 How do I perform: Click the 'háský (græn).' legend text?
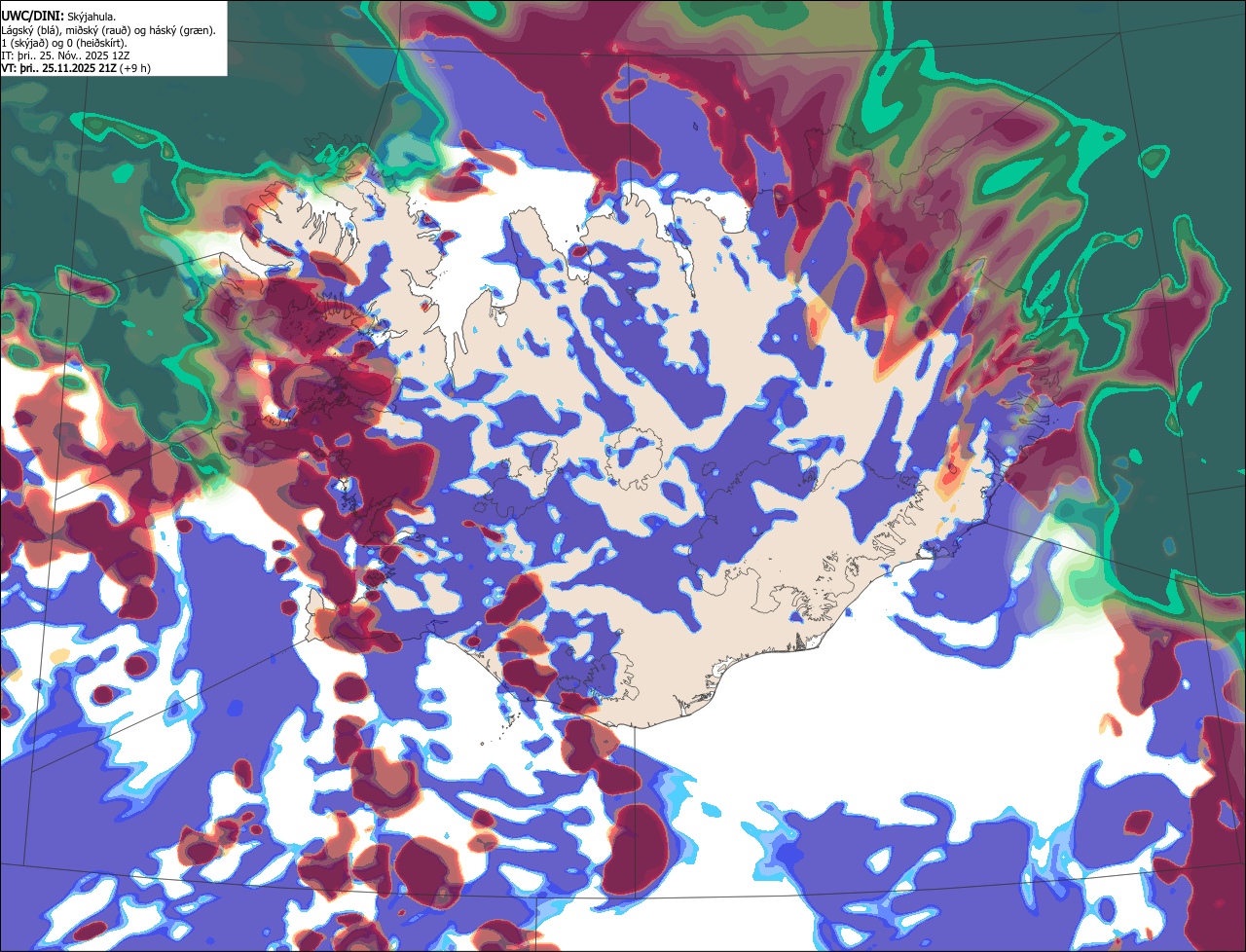pos(182,30)
